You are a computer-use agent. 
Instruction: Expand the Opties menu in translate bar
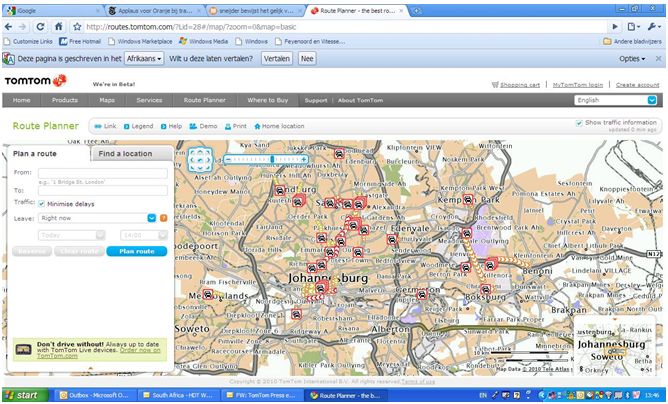632,59
